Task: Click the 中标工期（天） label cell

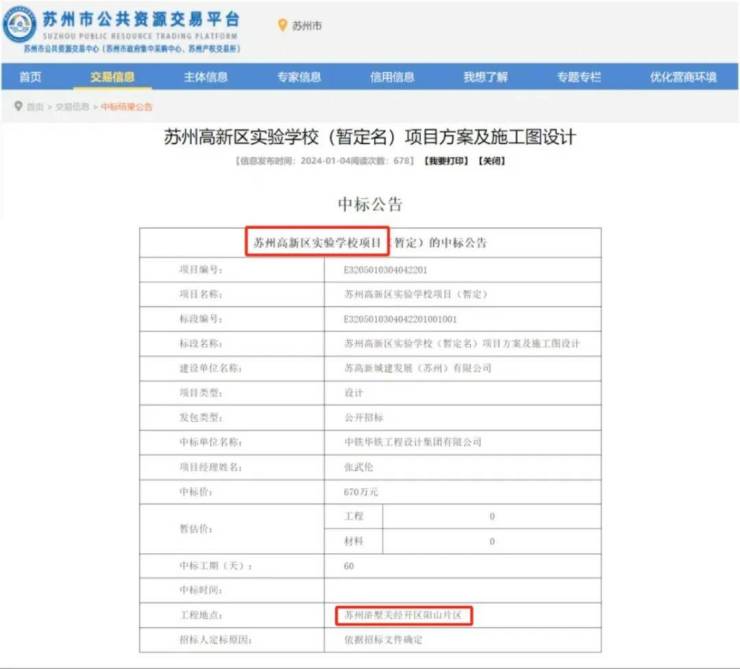Action: click(x=232, y=566)
